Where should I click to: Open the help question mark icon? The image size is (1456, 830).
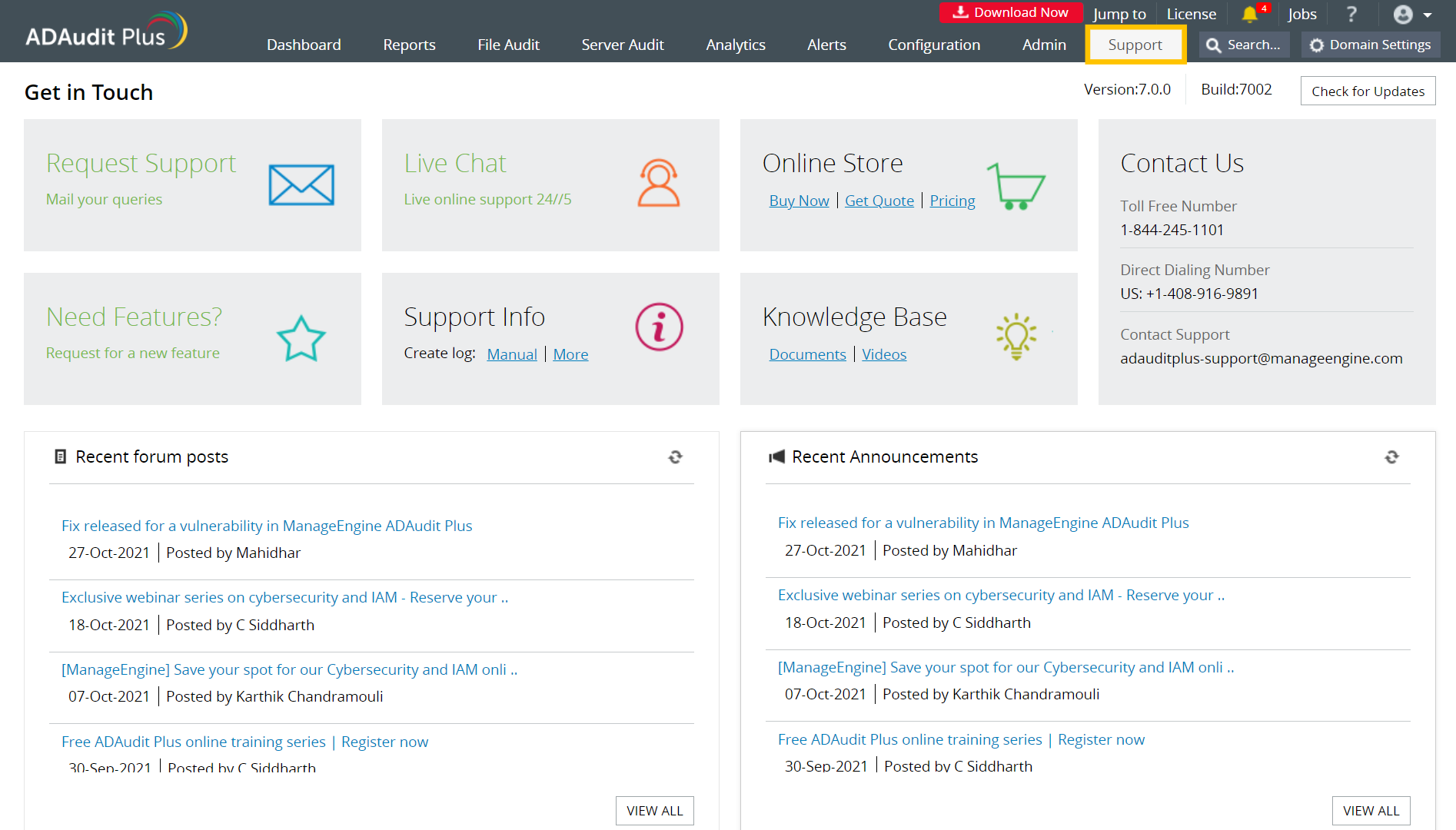pyautogui.click(x=1351, y=14)
